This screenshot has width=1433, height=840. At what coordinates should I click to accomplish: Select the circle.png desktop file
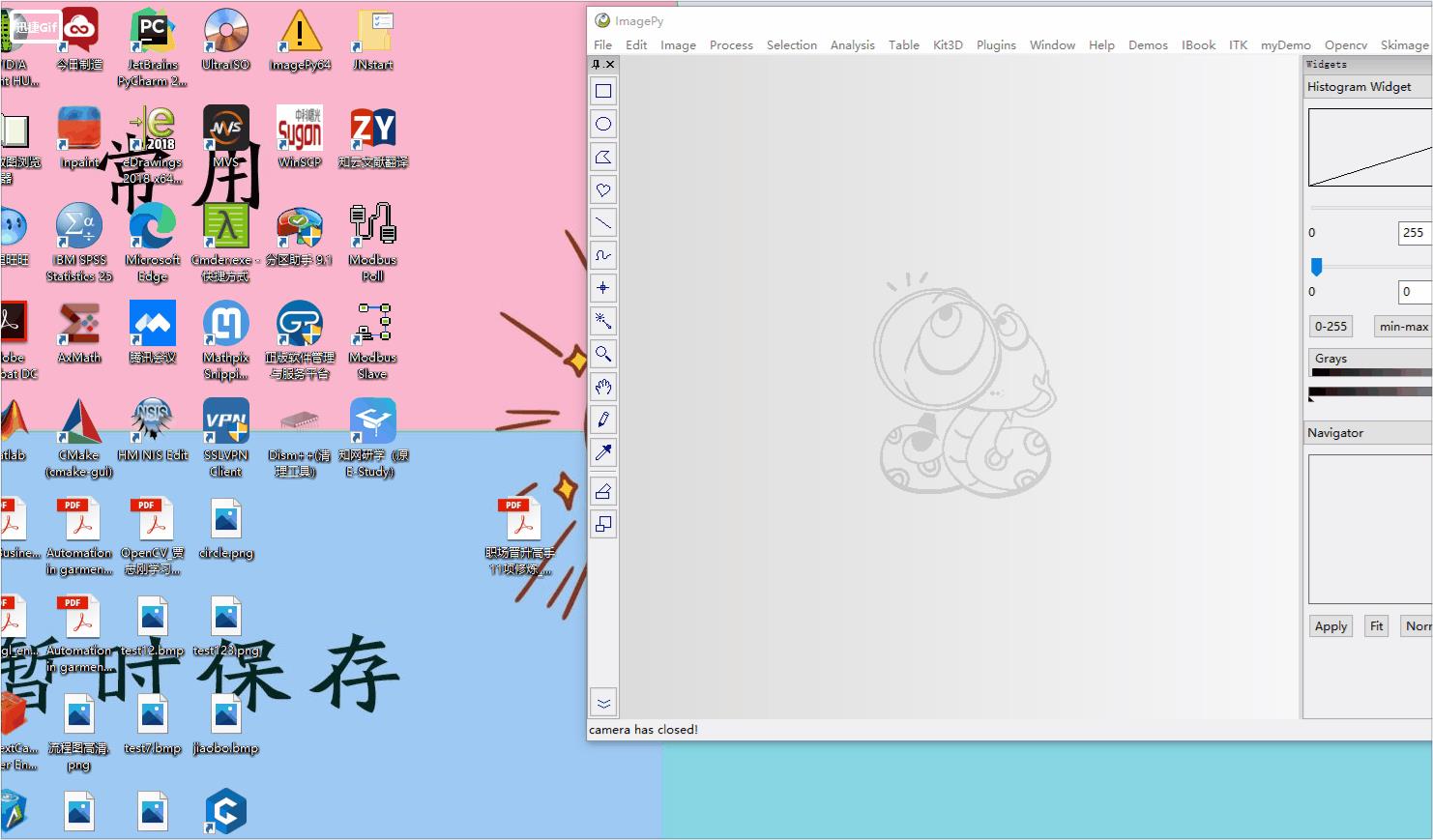225,528
